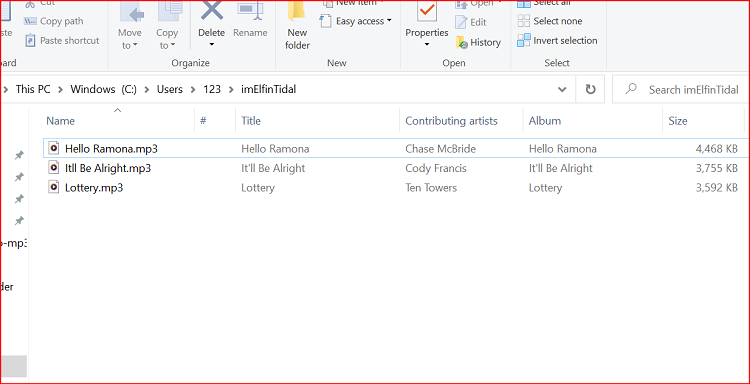Click the Search imElfinTidal box

pos(680,89)
